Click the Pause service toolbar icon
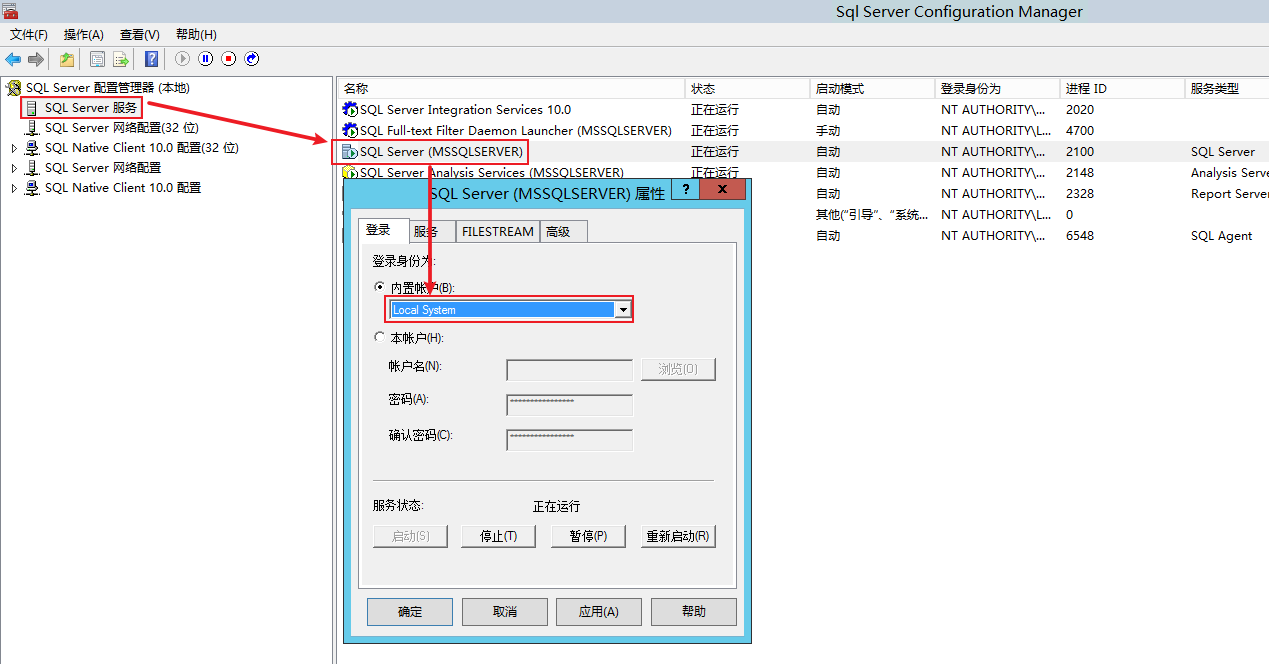Image resolution: width=1269 pixels, height=664 pixels. 208,58
